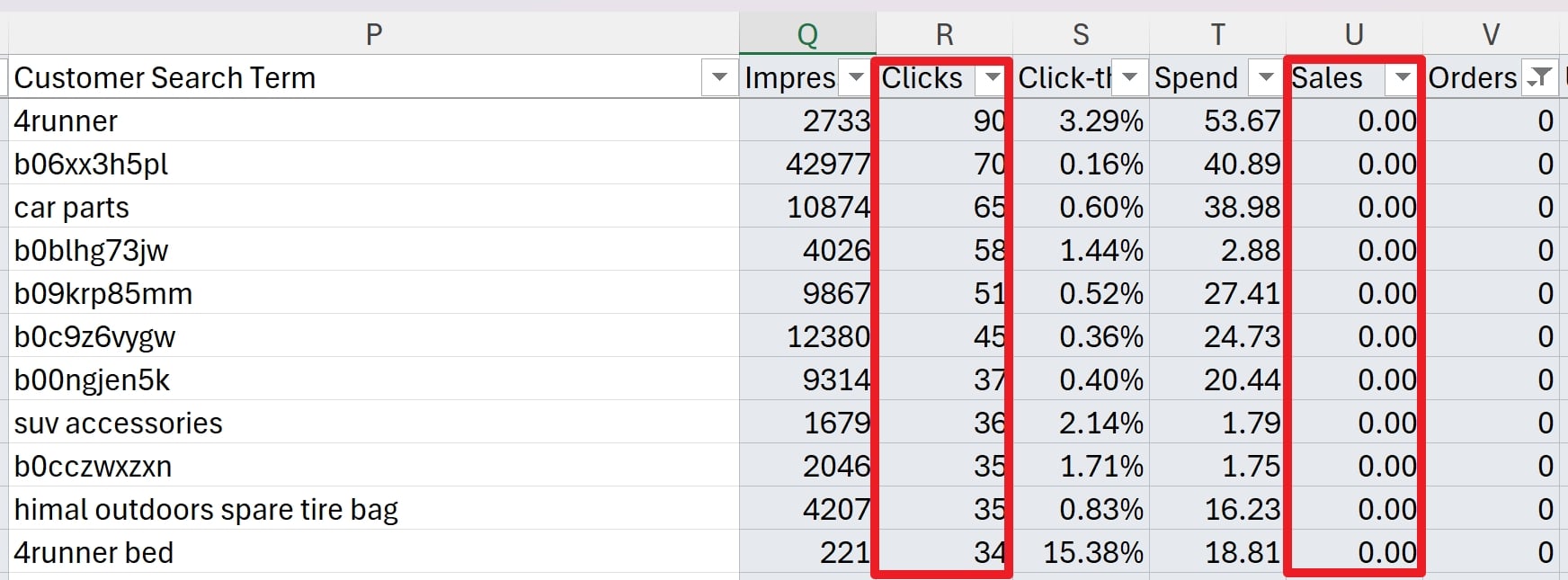Select the 'b06xx3h5pl' search term cell
This screenshot has height=580, width=1568.
[x=374, y=164]
